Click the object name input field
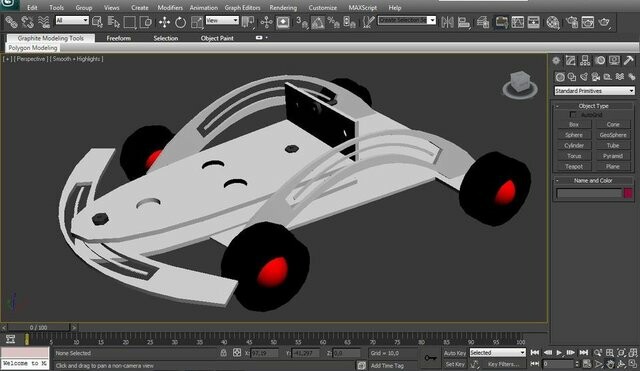 [589, 193]
